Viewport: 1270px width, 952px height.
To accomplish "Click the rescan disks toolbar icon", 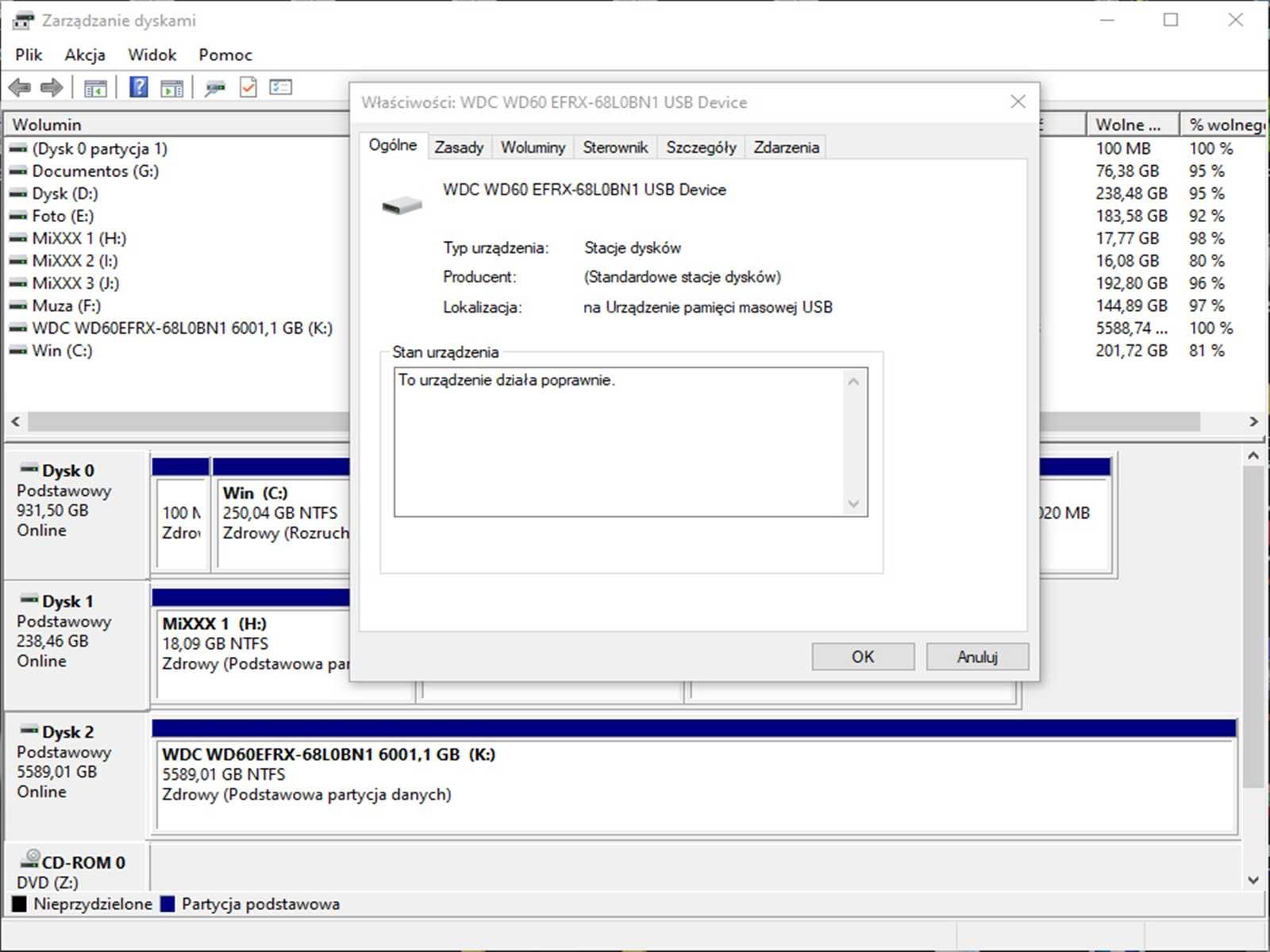I will [x=215, y=88].
